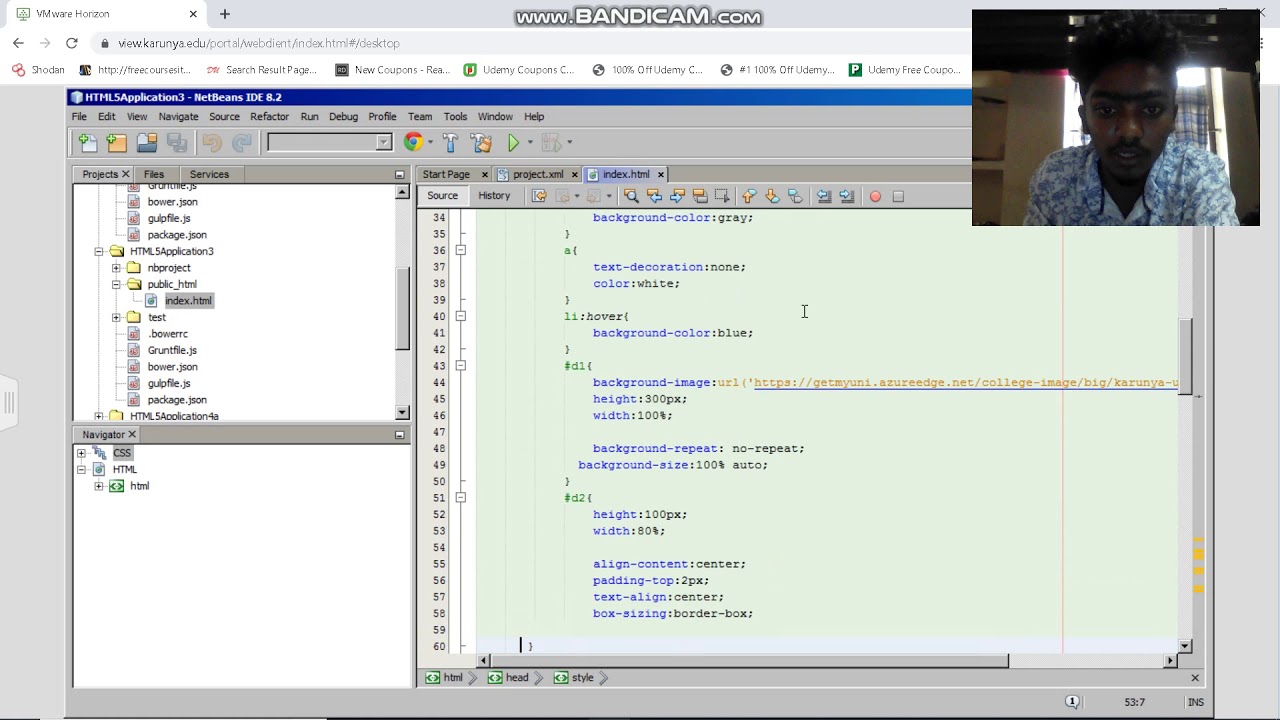Select index.html in Projects tree
Viewport: 1280px width, 720px height.
(188, 301)
